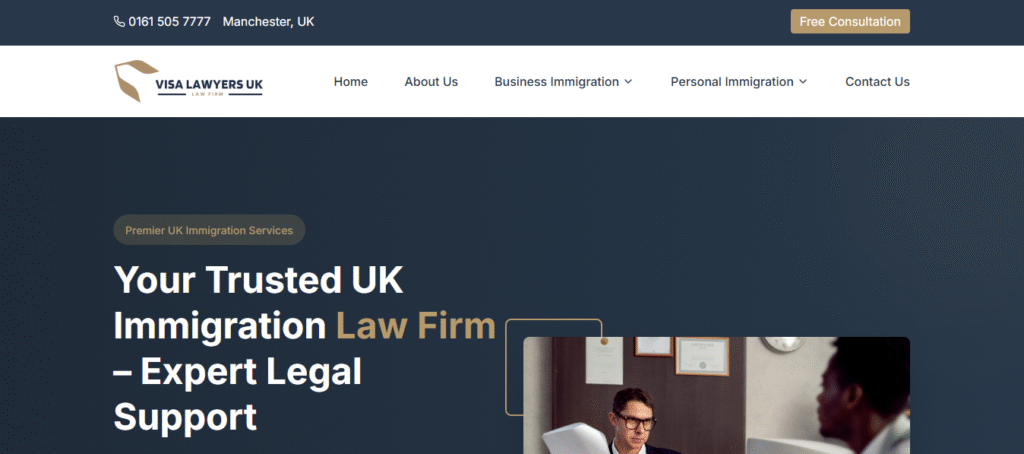1024x454 pixels.
Task: Go to the Home page link
Action: (x=351, y=82)
